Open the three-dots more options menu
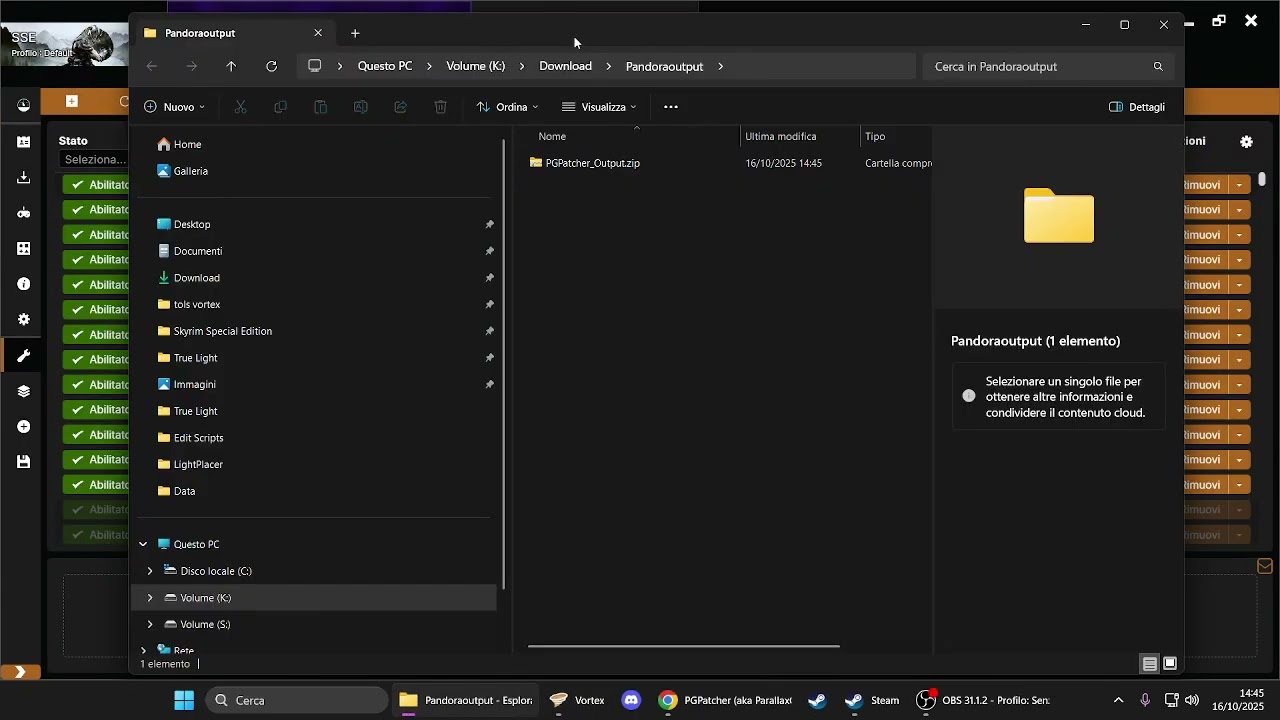 pos(671,107)
